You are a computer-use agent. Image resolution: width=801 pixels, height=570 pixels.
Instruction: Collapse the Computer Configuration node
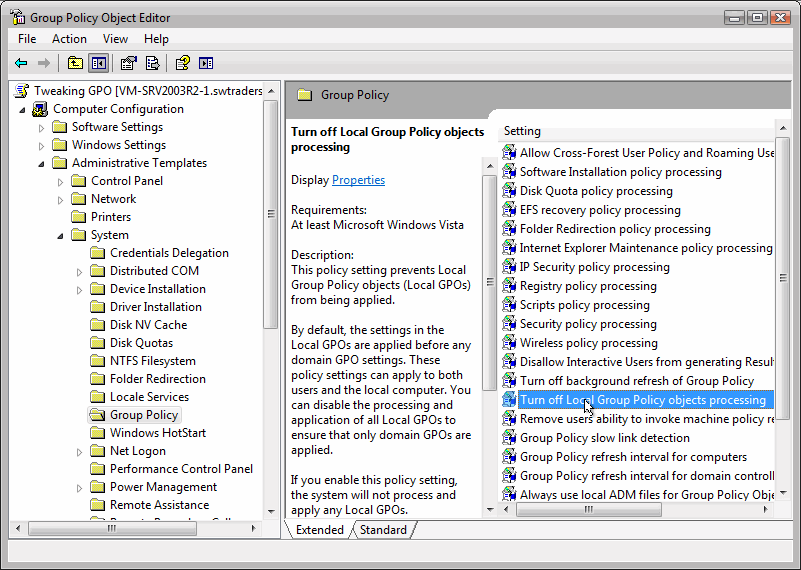click(x=22, y=110)
